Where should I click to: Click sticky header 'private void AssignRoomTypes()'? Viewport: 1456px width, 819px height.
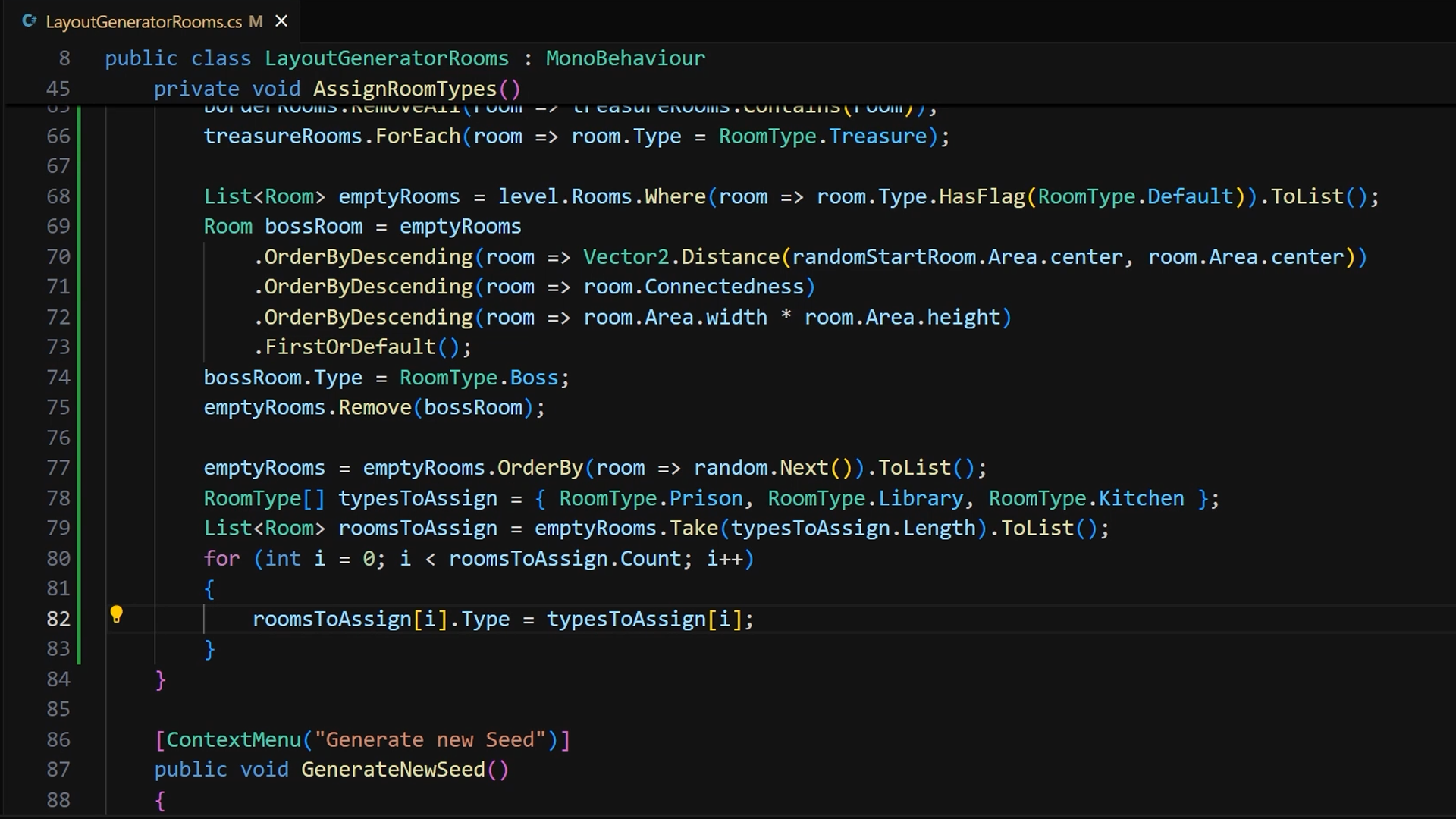pyautogui.click(x=337, y=89)
